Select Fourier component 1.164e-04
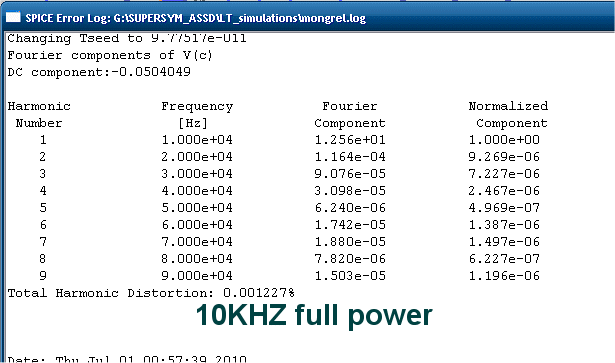 tap(350, 157)
